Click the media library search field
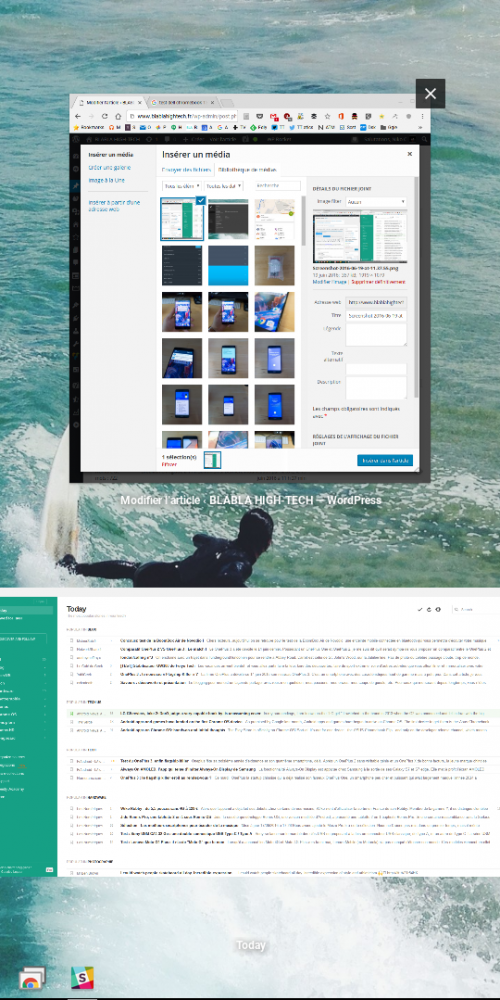 (x=277, y=186)
